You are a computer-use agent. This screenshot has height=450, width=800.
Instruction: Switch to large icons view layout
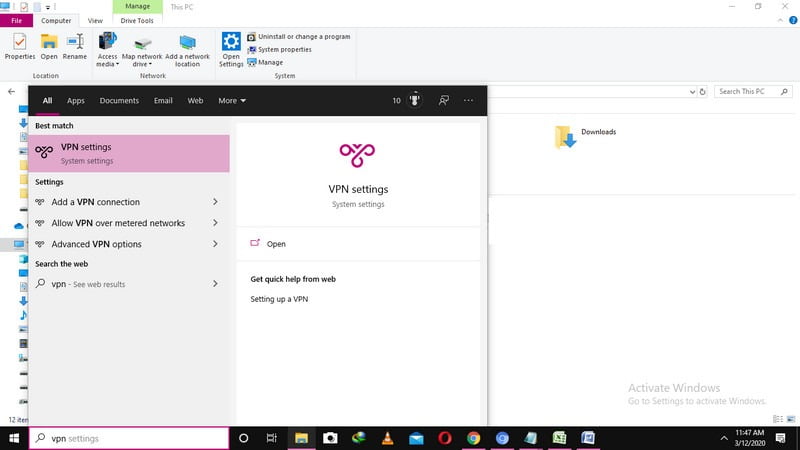pyautogui.click(x=791, y=419)
